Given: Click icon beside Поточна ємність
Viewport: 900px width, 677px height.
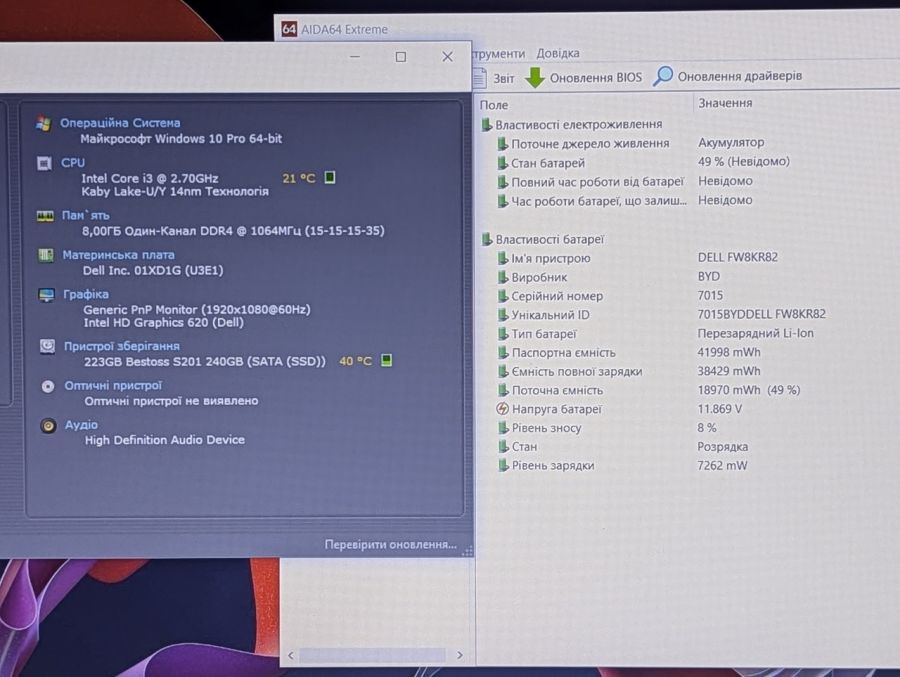Looking at the screenshot, I should point(502,390).
